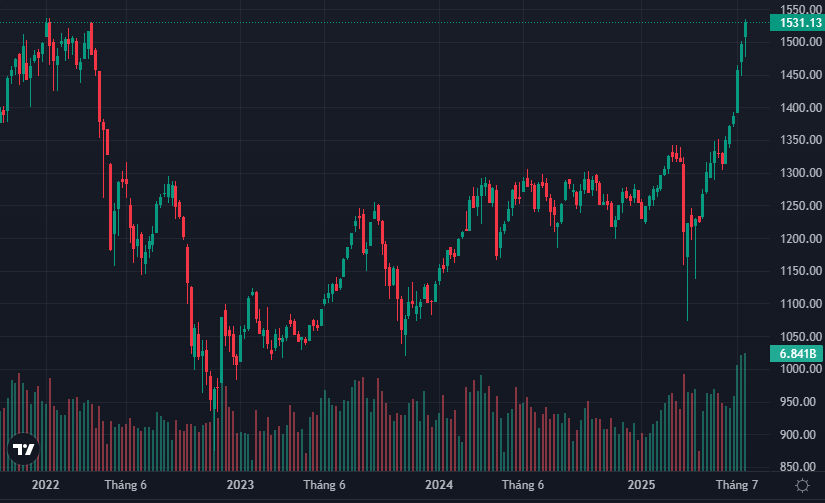The height and width of the screenshot is (503, 825).
Task: Click the 1150.00 price scale label
Action: 796,271
